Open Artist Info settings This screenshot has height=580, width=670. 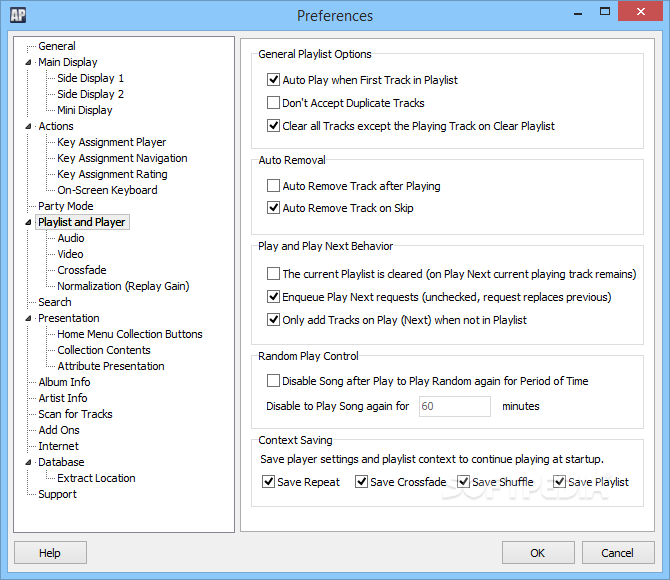pyautogui.click(x=63, y=398)
